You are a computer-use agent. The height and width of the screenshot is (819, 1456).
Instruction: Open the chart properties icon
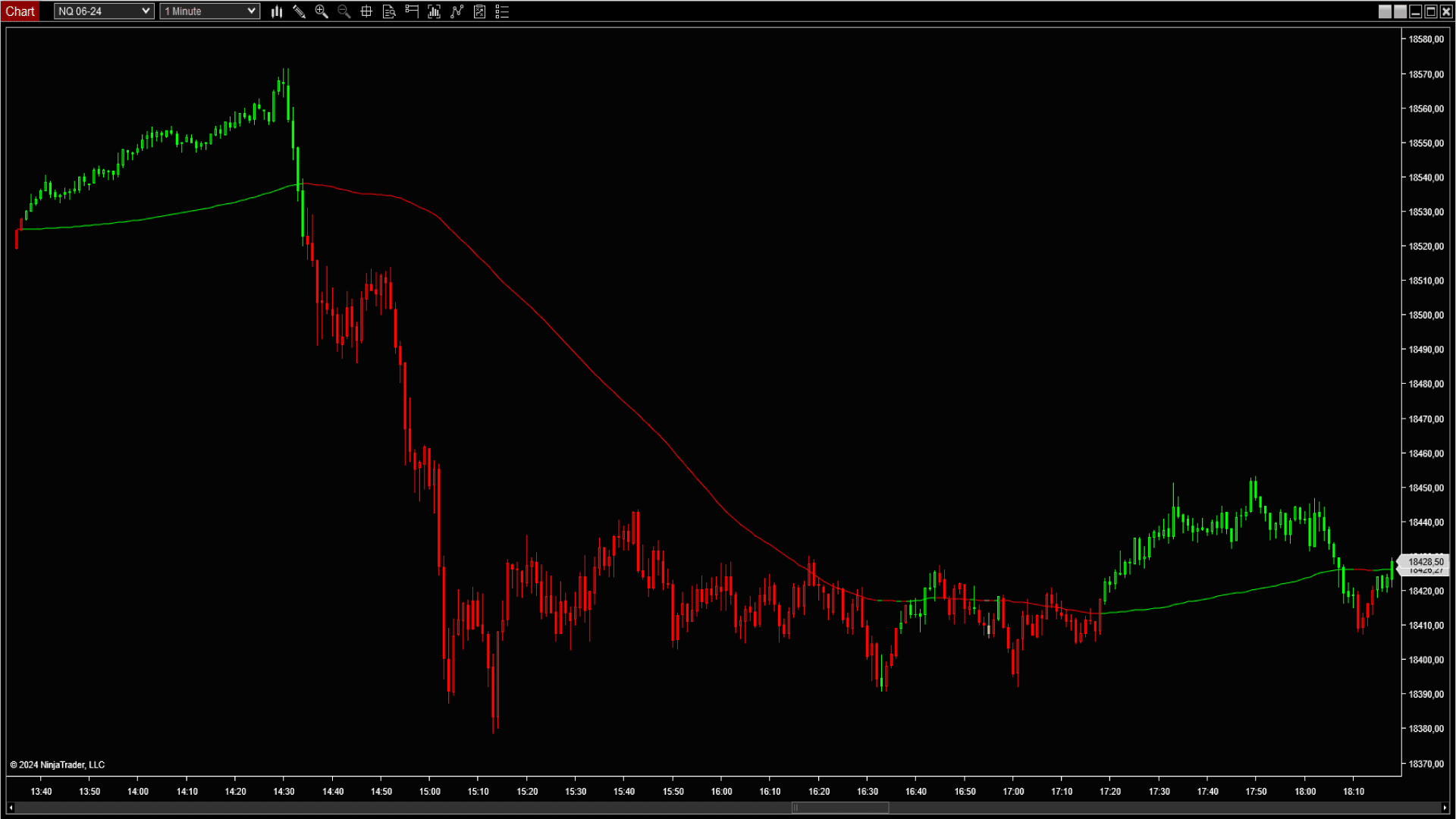[x=479, y=11]
